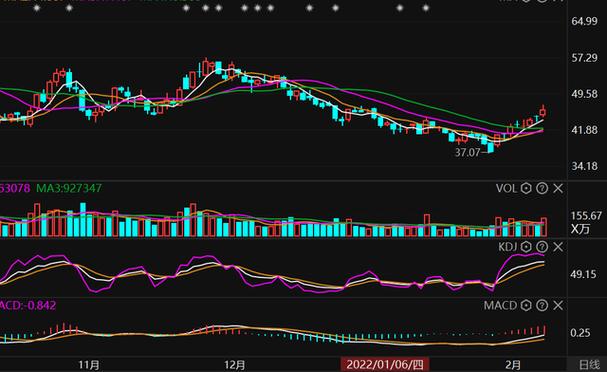The image size is (607, 372).
Task: Click the MACD indicator label
Action: pyautogui.click(x=500, y=305)
